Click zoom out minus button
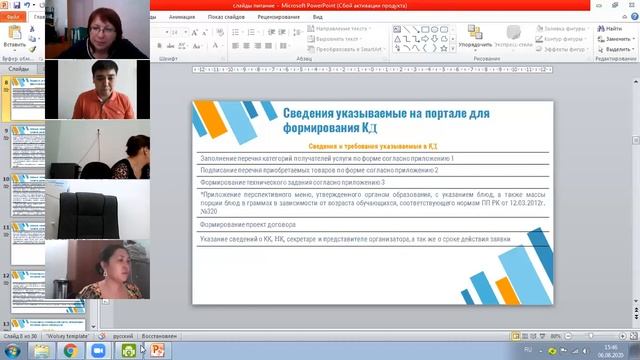The width and height of the screenshot is (640, 360). point(568,336)
